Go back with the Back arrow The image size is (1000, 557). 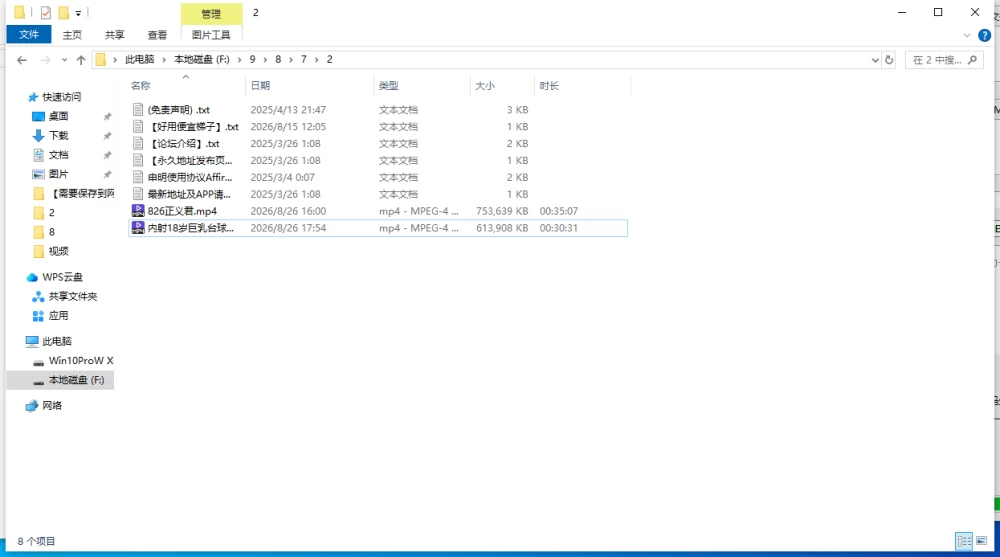[x=22, y=60]
